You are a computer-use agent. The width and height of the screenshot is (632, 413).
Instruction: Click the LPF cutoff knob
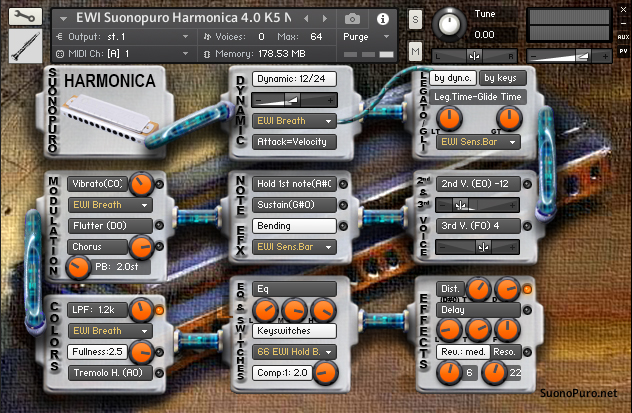pos(141,310)
